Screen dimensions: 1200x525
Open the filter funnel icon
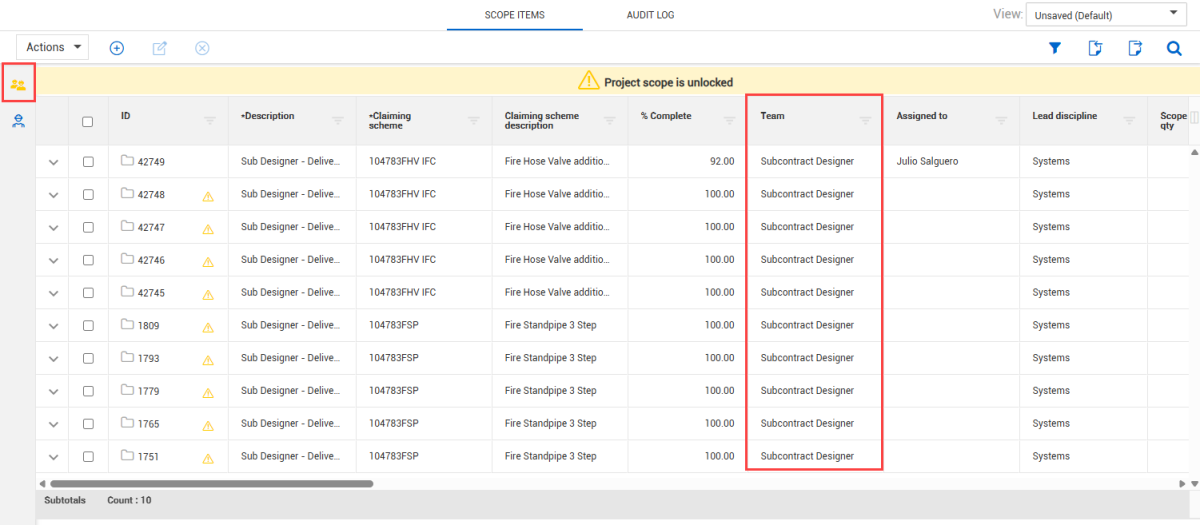[x=1054, y=48]
